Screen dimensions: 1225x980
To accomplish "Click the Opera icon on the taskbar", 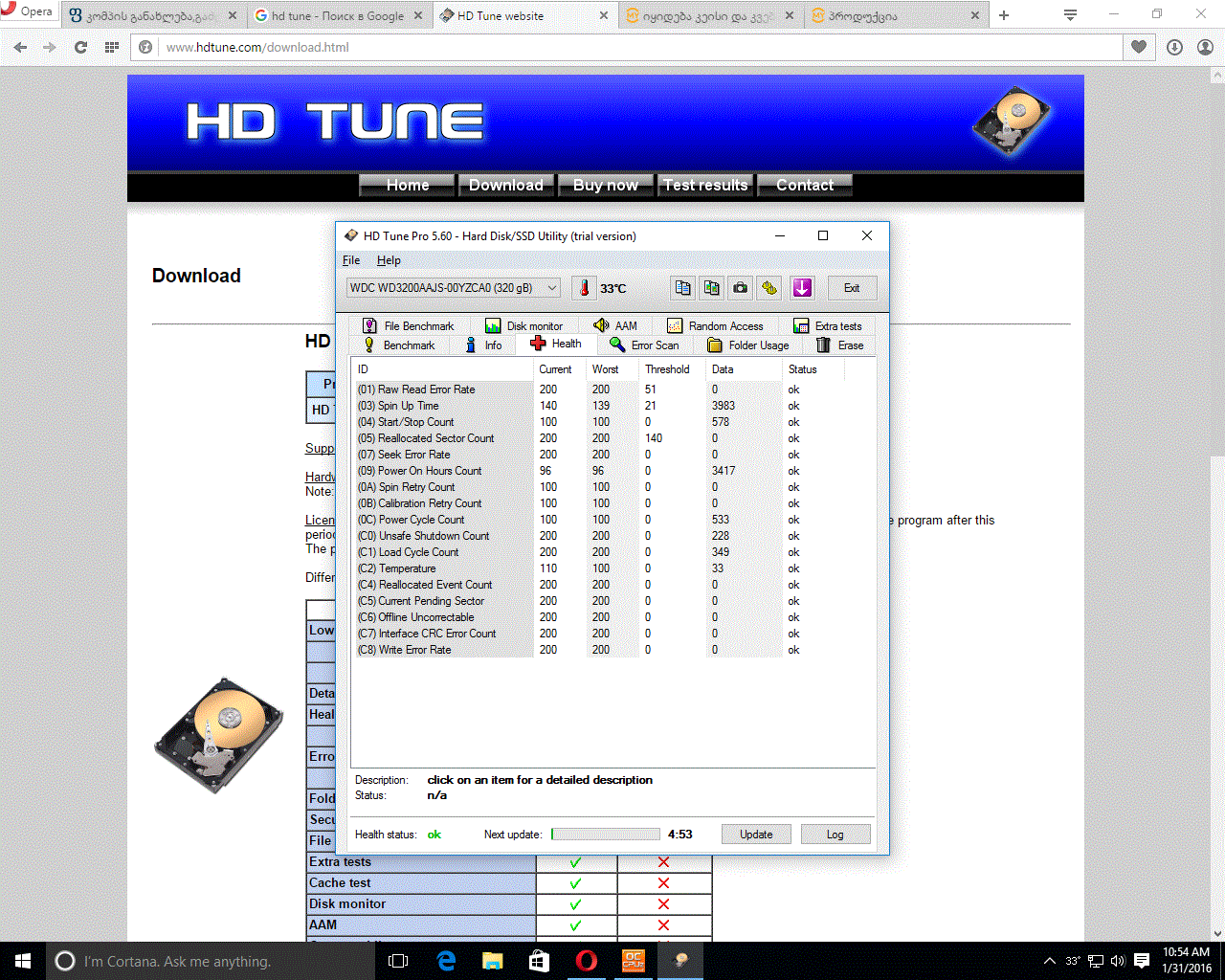I will (587, 961).
